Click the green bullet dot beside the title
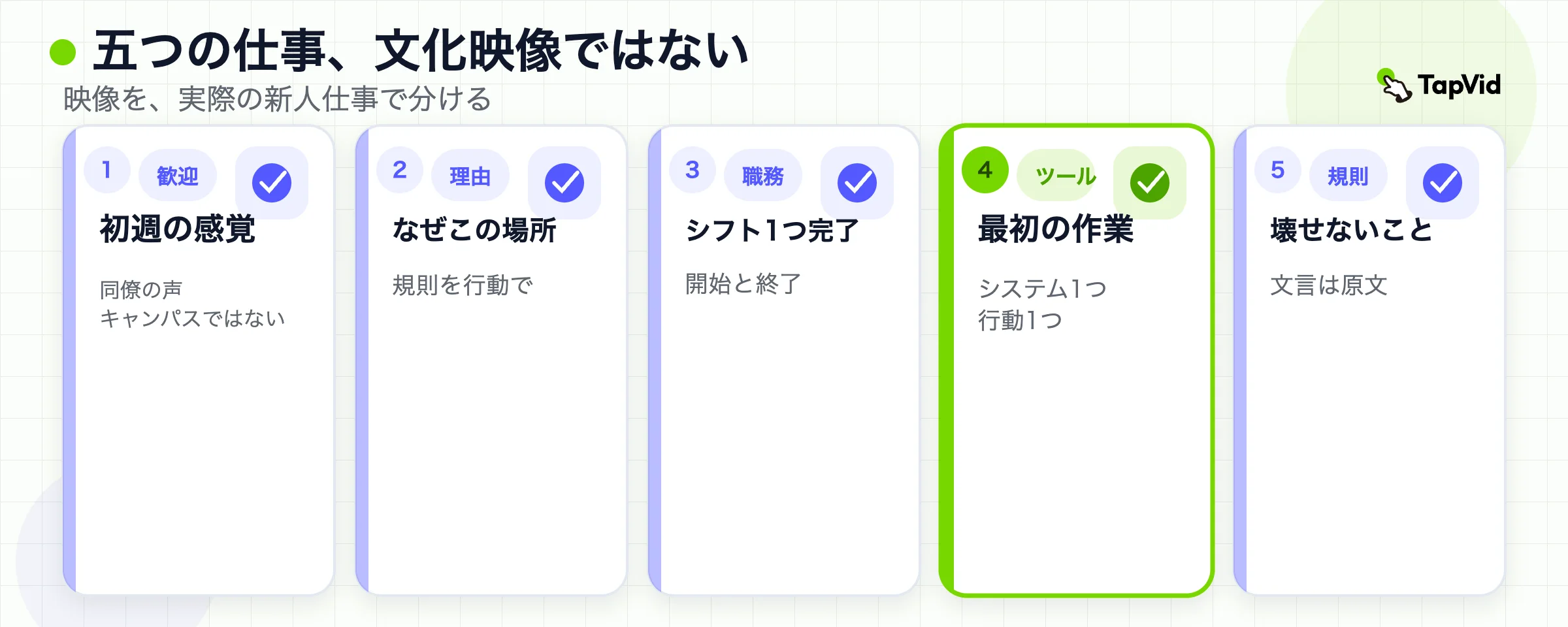The image size is (1568, 627). pos(63,52)
